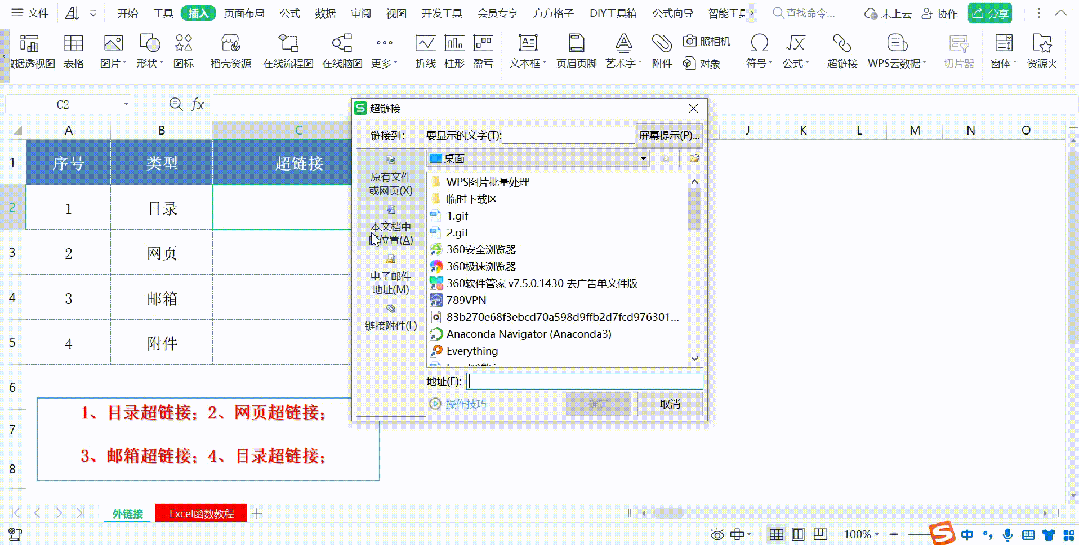Screen dimensions: 1079x545
Task: Click the 文本框 text box icon
Action: point(527,44)
